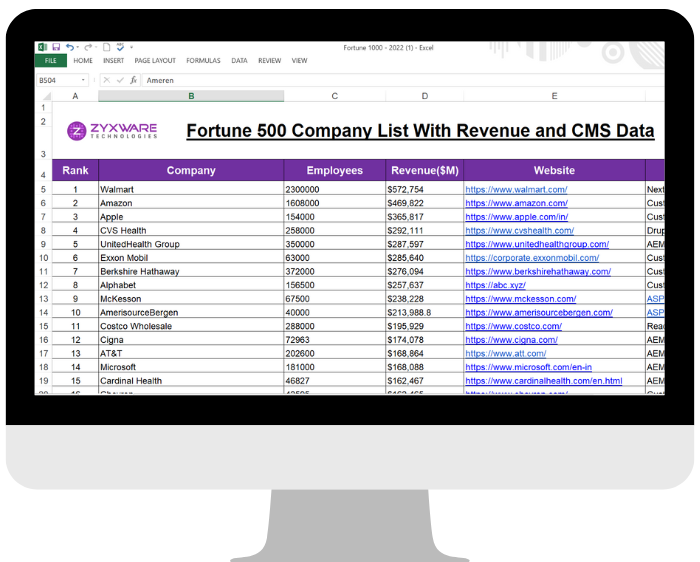Open the PAGE LAYOUT tab
The width and height of the screenshot is (700, 562).
click(x=155, y=61)
